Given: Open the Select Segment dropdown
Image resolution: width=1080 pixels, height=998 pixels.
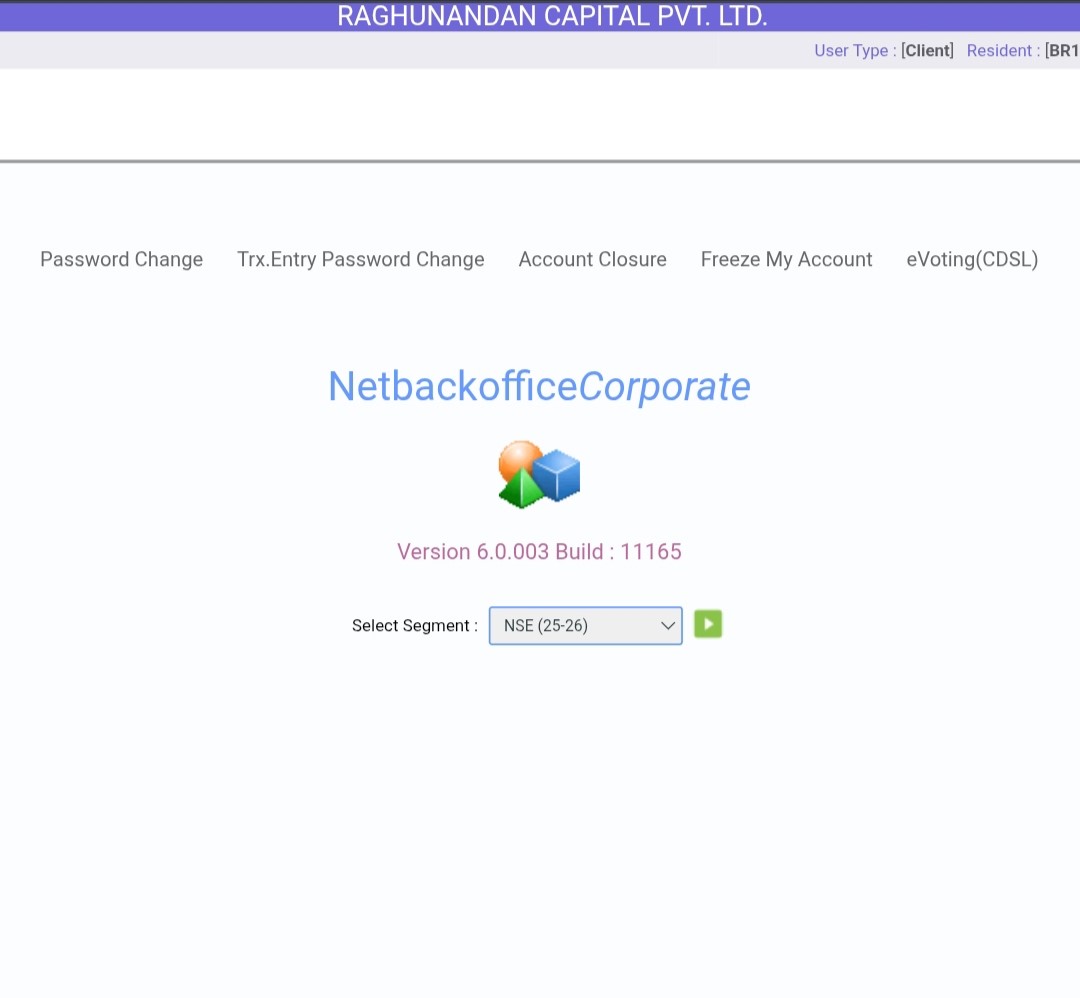Looking at the screenshot, I should pos(585,626).
